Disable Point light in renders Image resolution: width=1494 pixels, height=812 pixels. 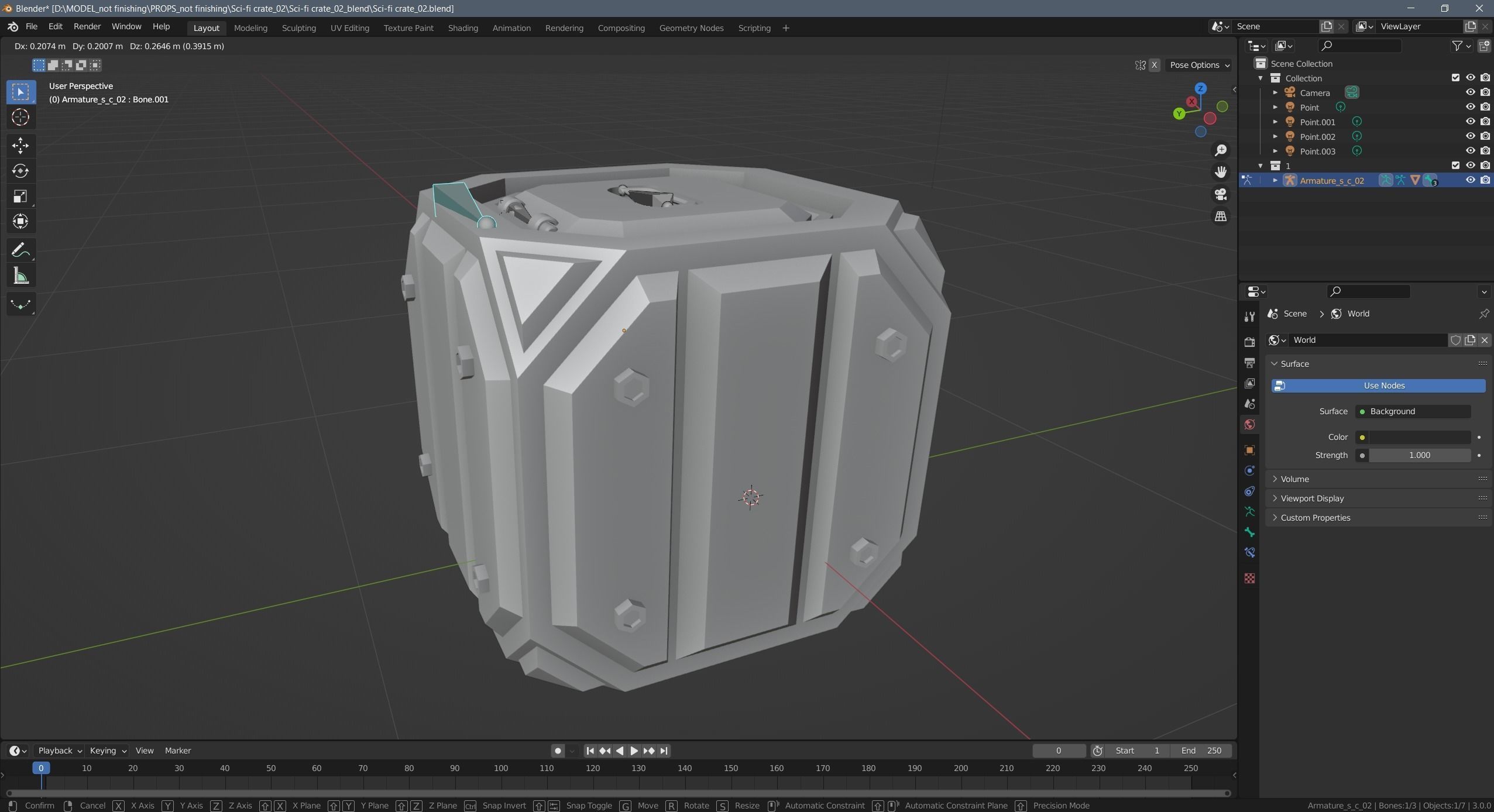pyautogui.click(x=1485, y=107)
